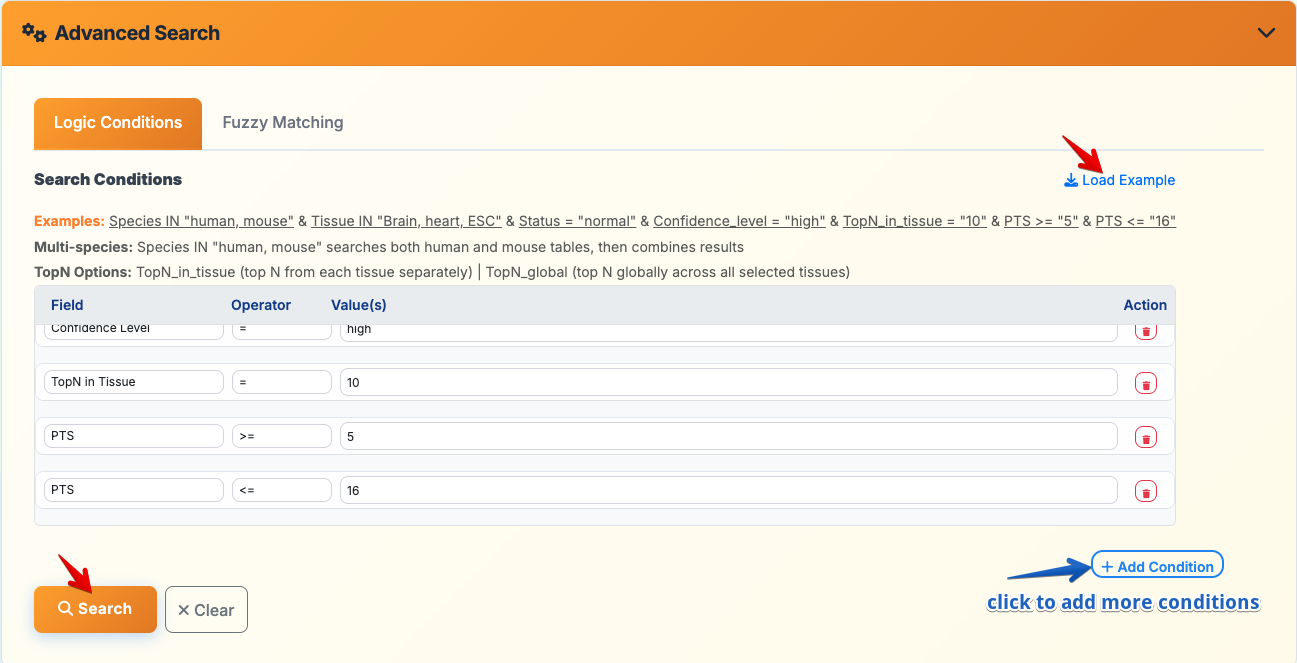Click the value field containing 10
The height and width of the screenshot is (663, 1297).
728,382
